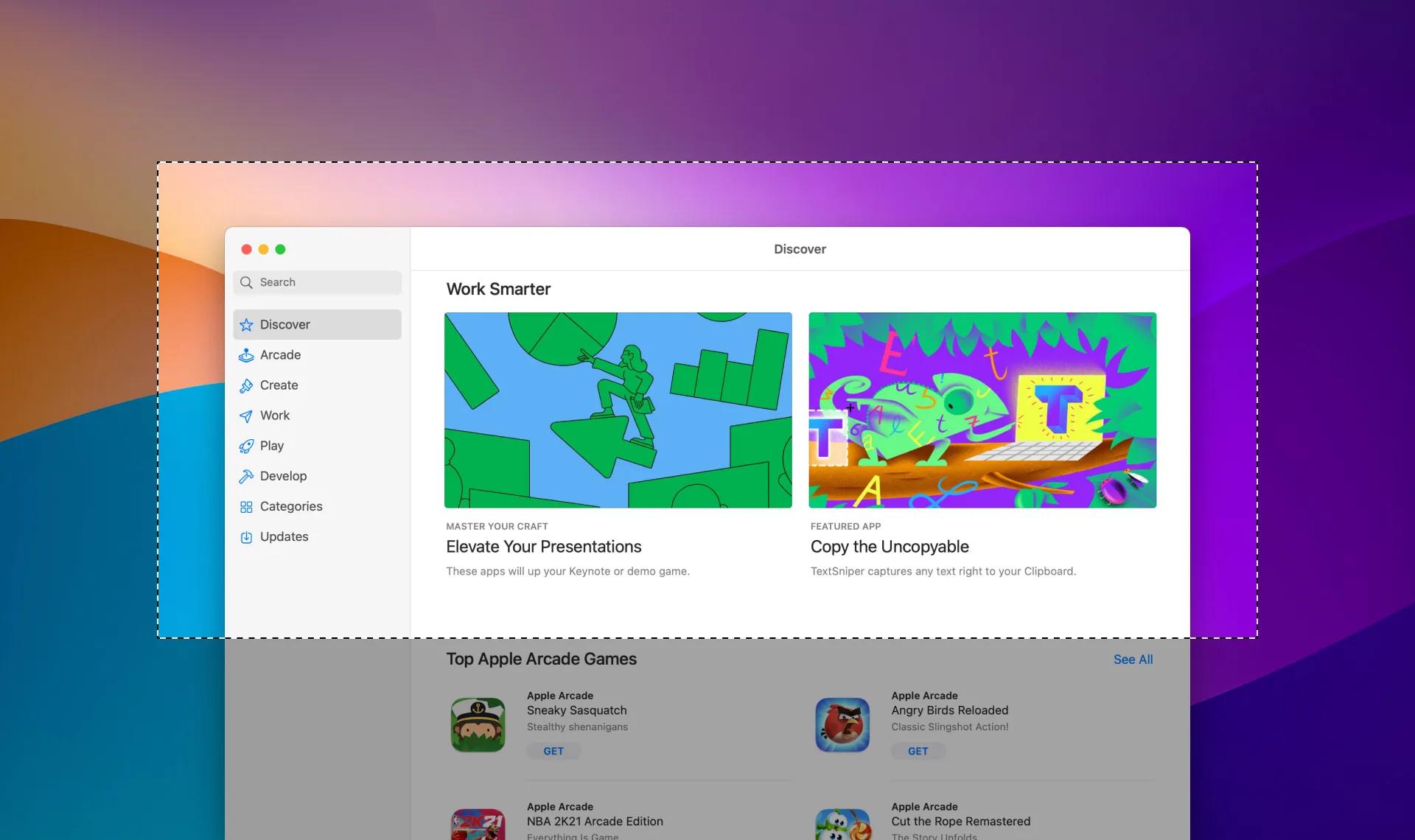This screenshot has width=1415, height=840.
Task: Open the TextSniper chameleon artwork thumbnail
Action: coord(982,410)
